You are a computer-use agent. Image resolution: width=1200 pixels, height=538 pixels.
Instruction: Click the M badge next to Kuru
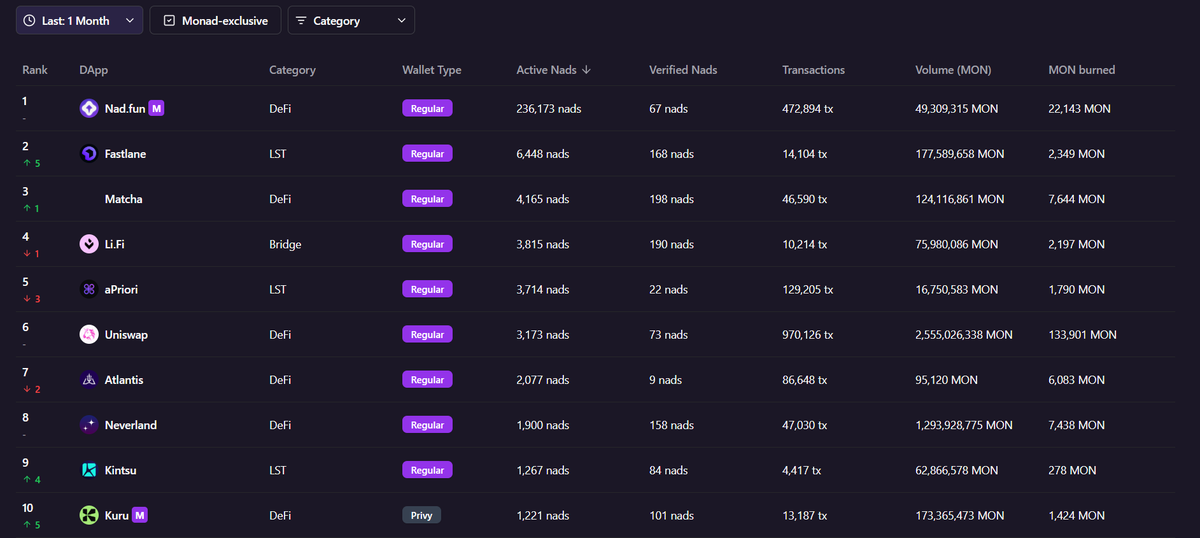pos(141,515)
